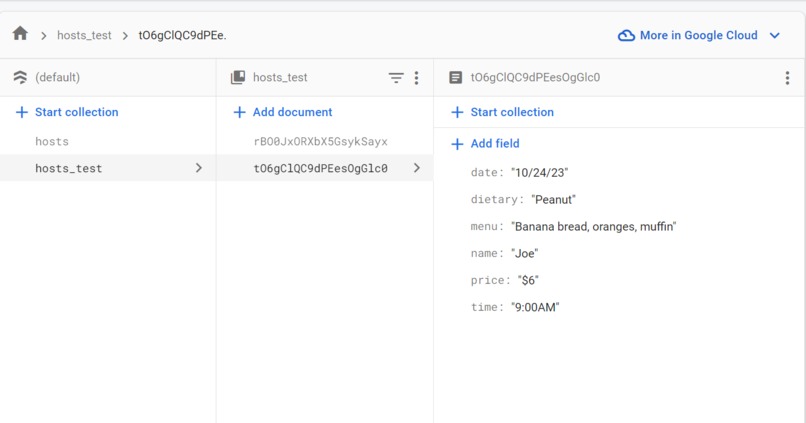Click the chevron next to hosts_test row

pos(198,168)
